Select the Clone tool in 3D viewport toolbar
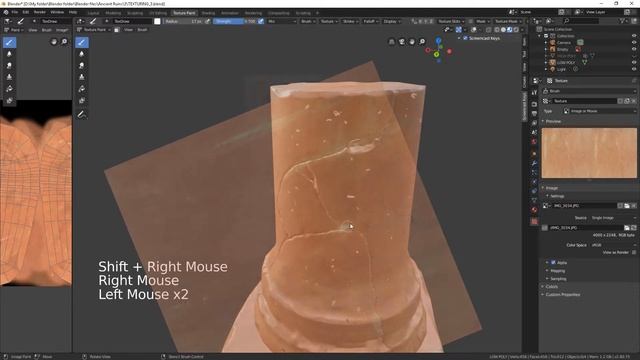 click(82, 77)
